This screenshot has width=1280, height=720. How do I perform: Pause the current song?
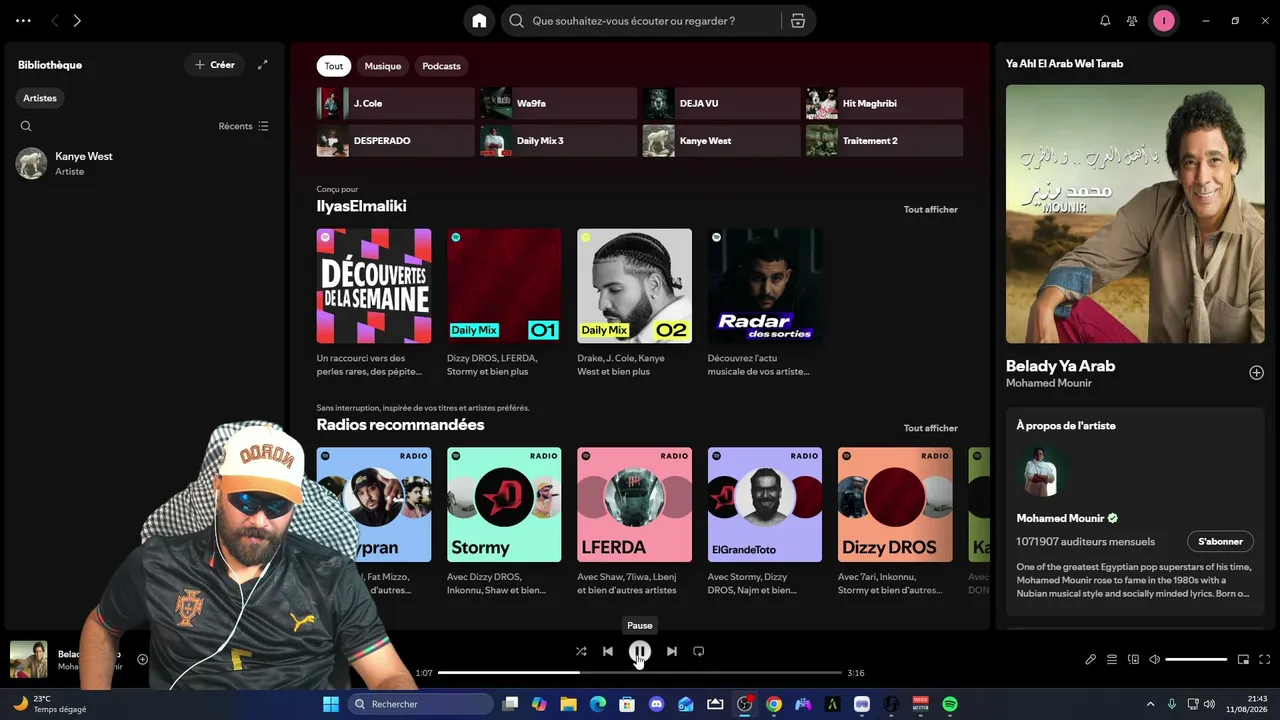[640, 651]
